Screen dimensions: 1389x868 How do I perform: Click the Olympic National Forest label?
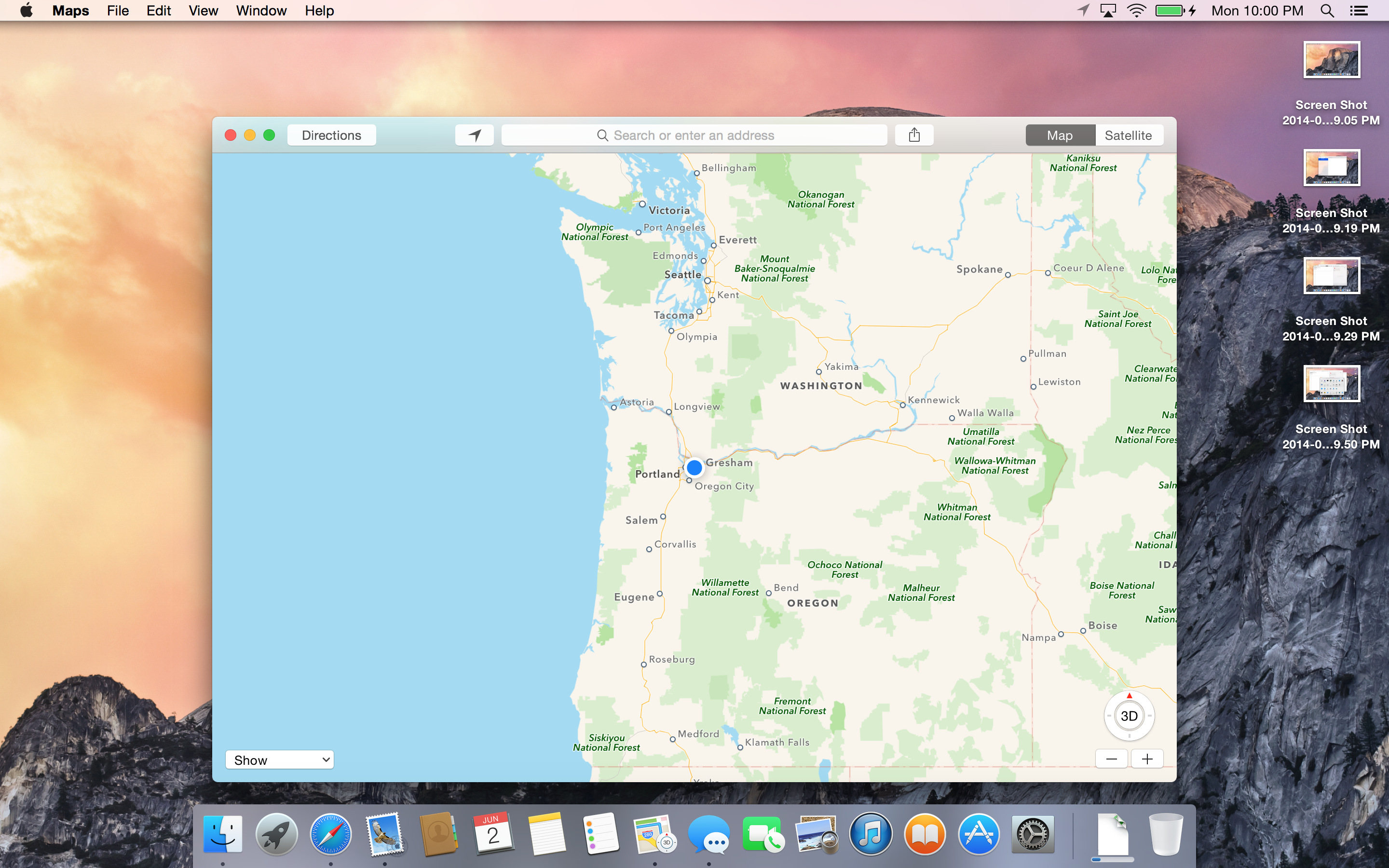[595, 232]
